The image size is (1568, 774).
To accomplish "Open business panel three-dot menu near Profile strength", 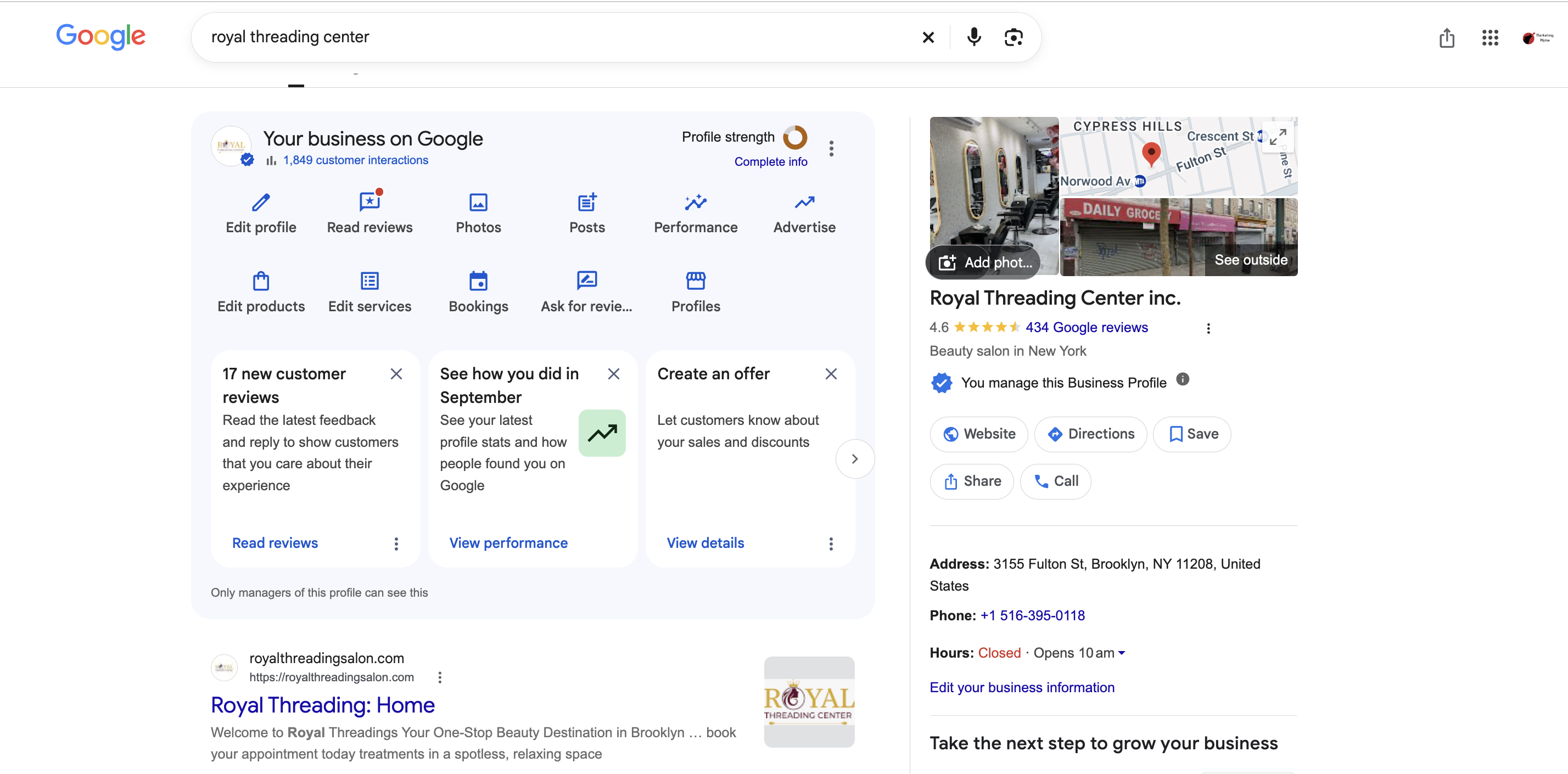I will [831, 148].
